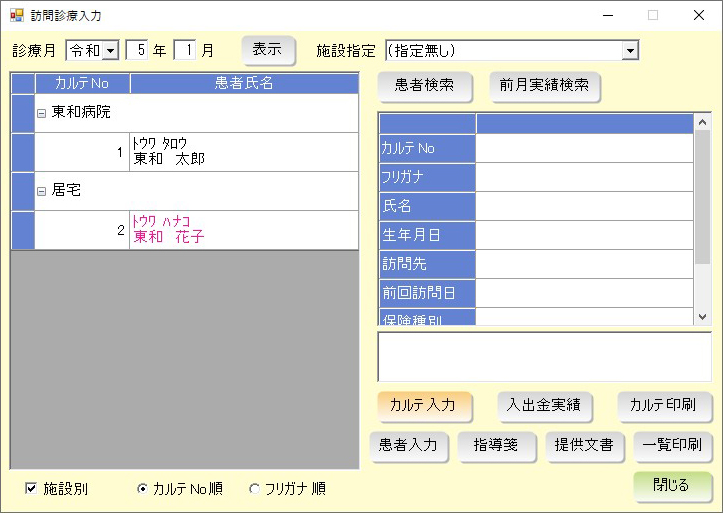This screenshot has width=723, height=513.
Task: Open 前月実績検索
Action: tap(545, 86)
